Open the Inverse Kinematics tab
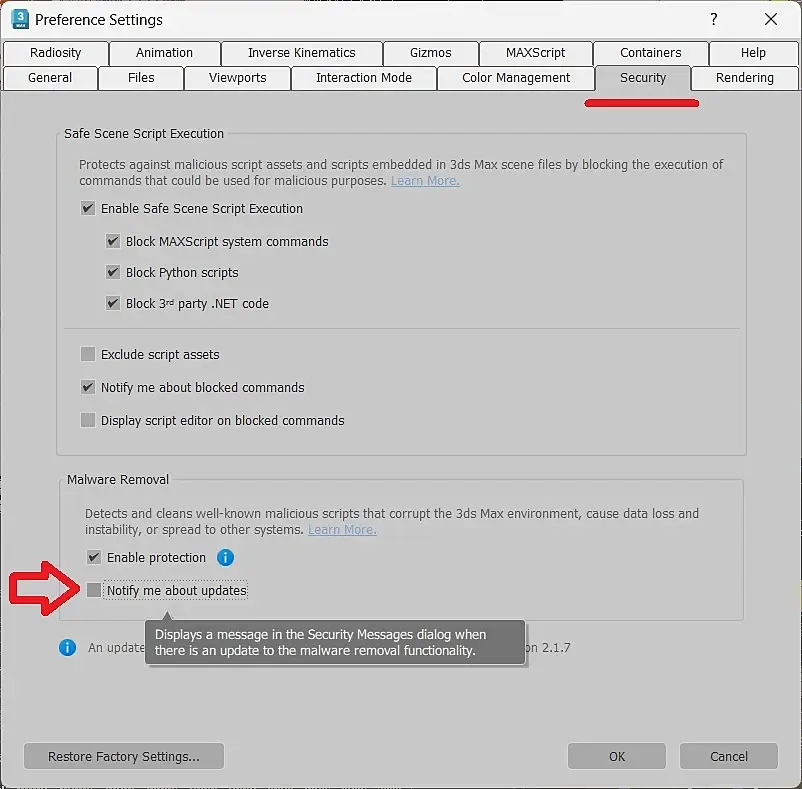Screen dimensions: 802x789 (302, 53)
